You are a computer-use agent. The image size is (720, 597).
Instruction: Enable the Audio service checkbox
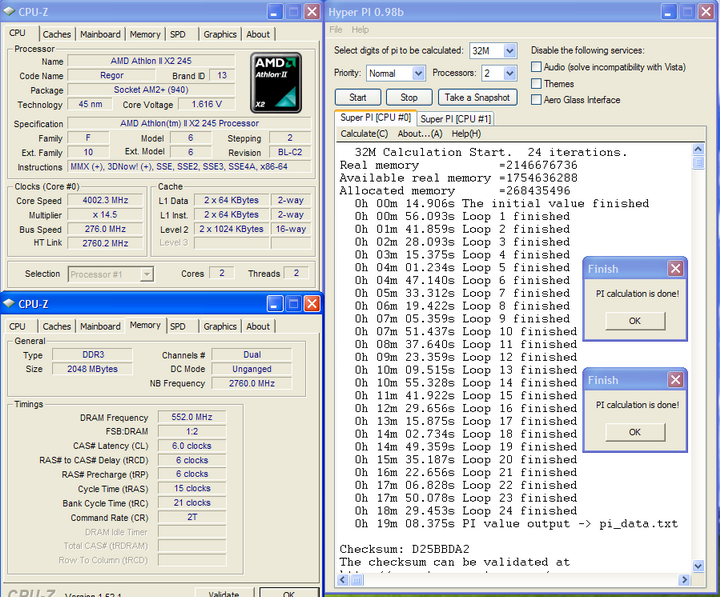click(x=538, y=67)
